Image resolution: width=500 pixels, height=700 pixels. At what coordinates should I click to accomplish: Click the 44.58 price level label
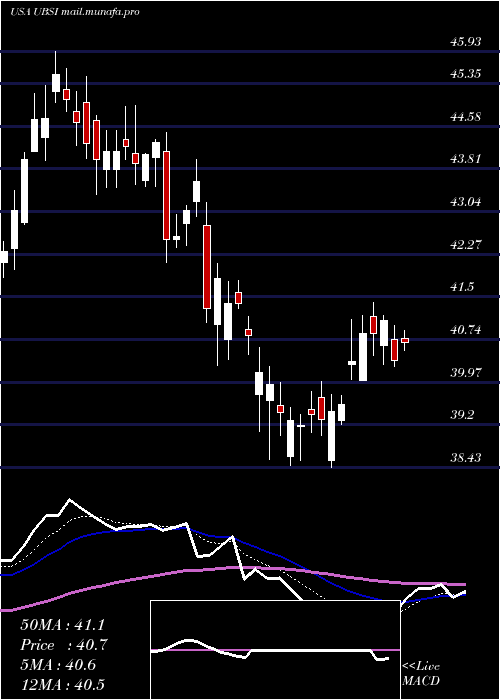coord(466,117)
